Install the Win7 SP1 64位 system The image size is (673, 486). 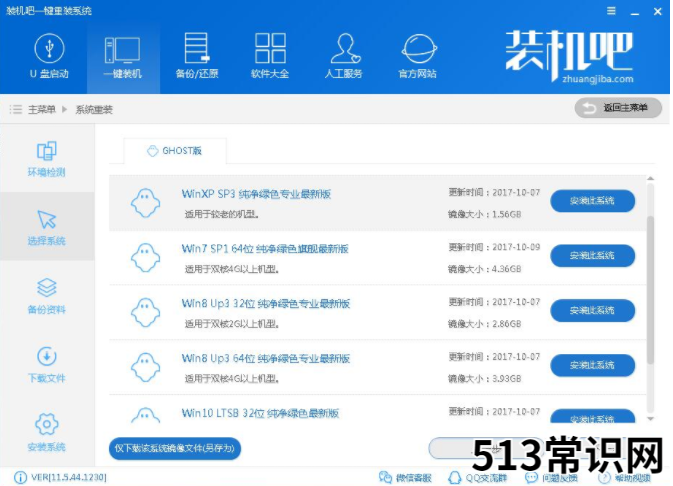click(x=592, y=255)
